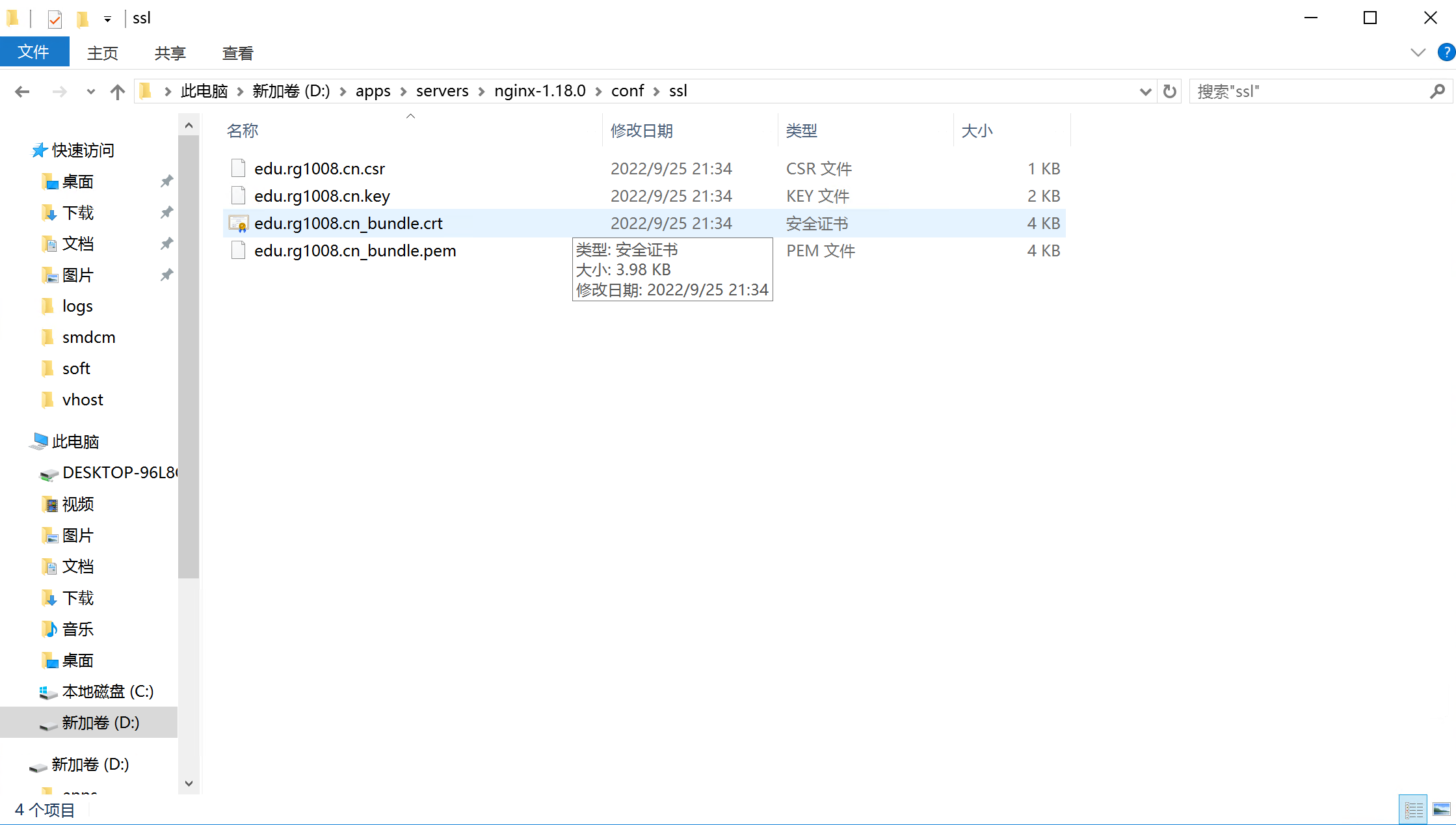Click the refresh button next to address bar
The height and width of the screenshot is (825, 1456).
tap(1169, 92)
